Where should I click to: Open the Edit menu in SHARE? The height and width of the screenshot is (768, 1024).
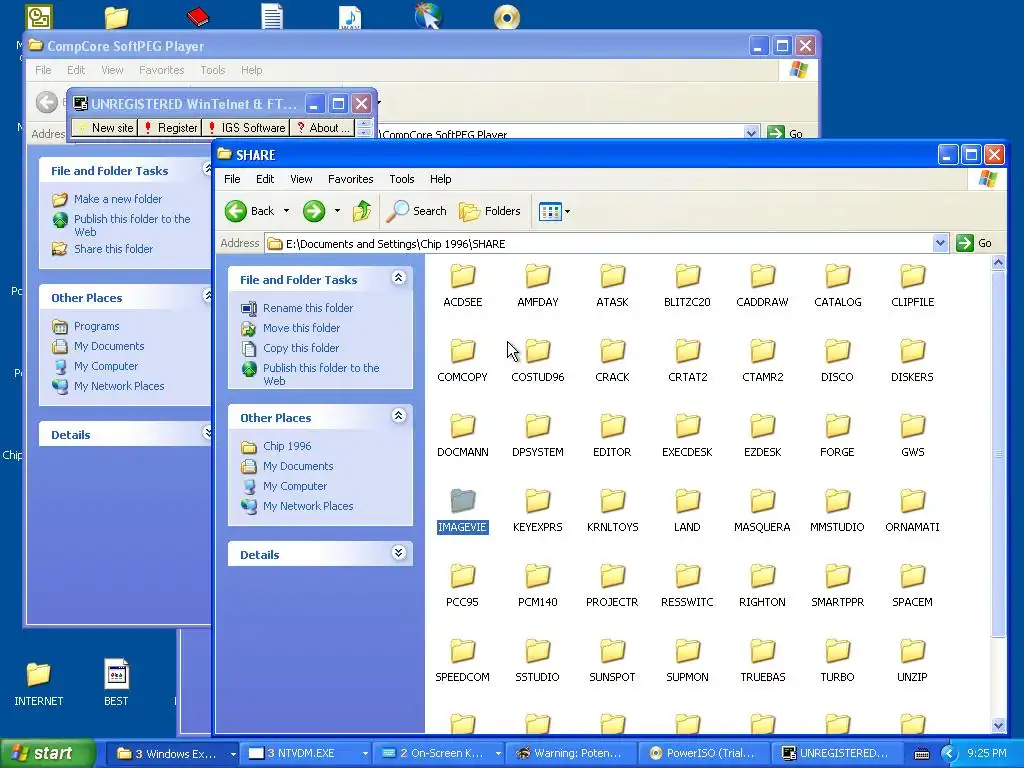coord(264,179)
